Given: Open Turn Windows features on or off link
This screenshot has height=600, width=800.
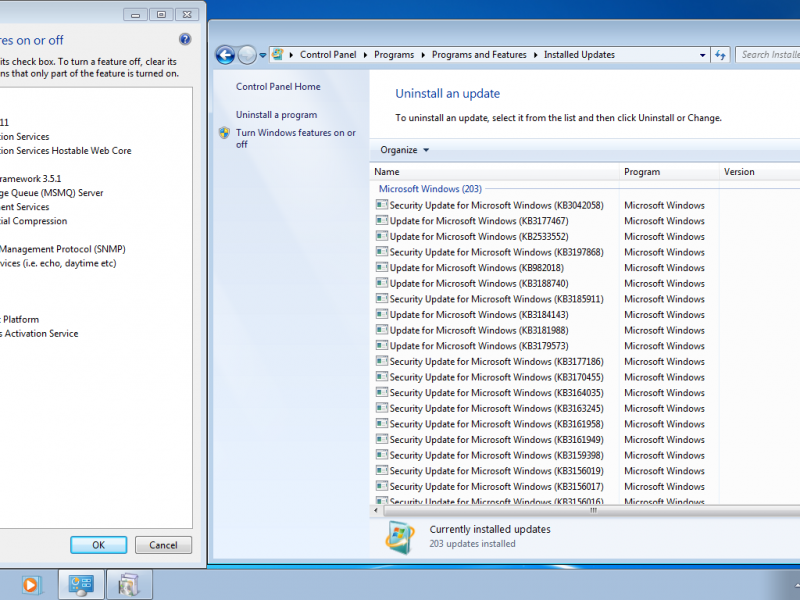Looking at the screenshot, I should pos(296,138).
